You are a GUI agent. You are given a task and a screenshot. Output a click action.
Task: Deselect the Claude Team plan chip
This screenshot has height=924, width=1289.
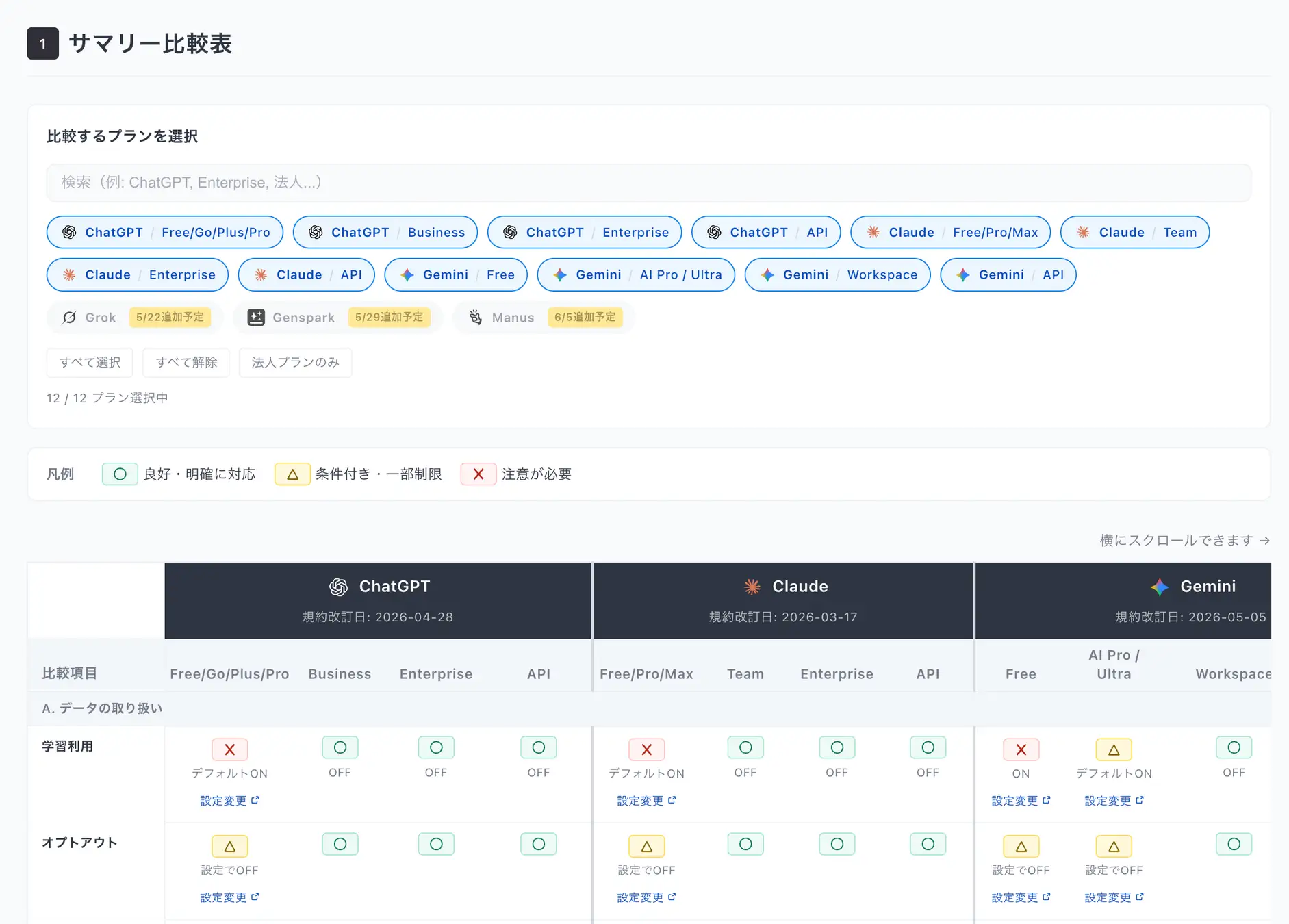pyautogui.click(x=1135, y=232)
